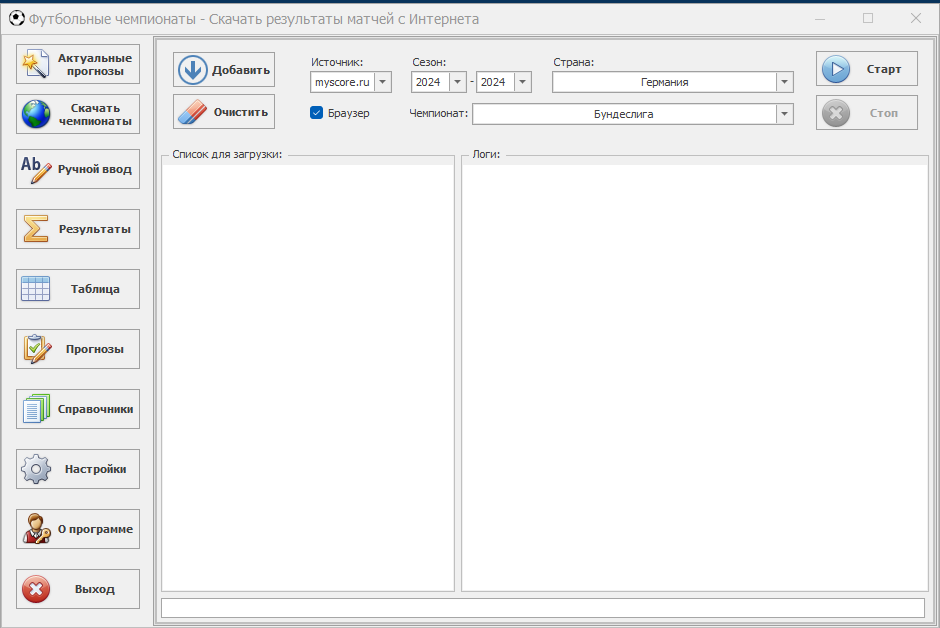Maximize the window
Viewport: 940px width, 628px height.
coord(868,19)
